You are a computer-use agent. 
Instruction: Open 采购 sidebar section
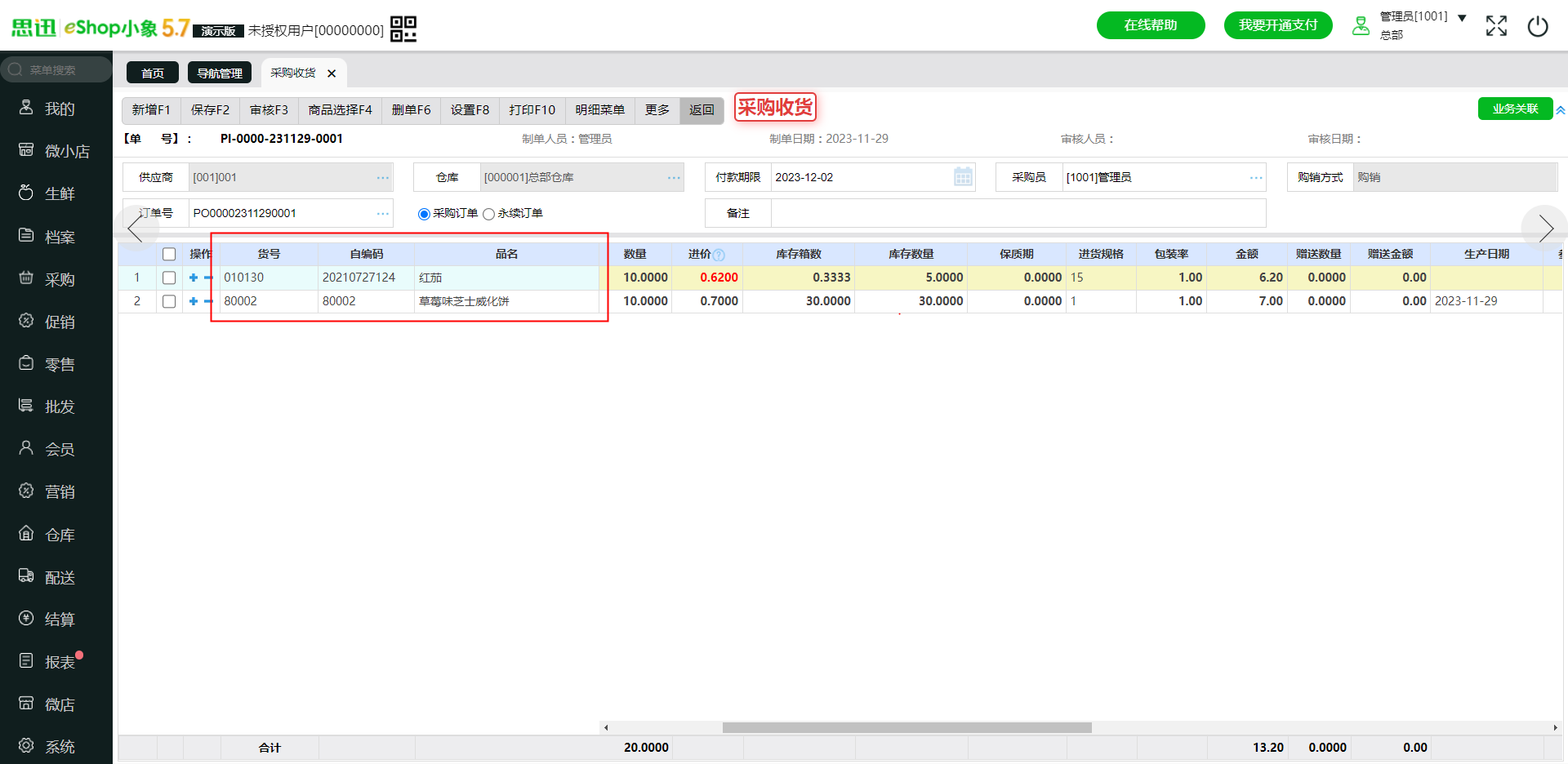(56, 279)
